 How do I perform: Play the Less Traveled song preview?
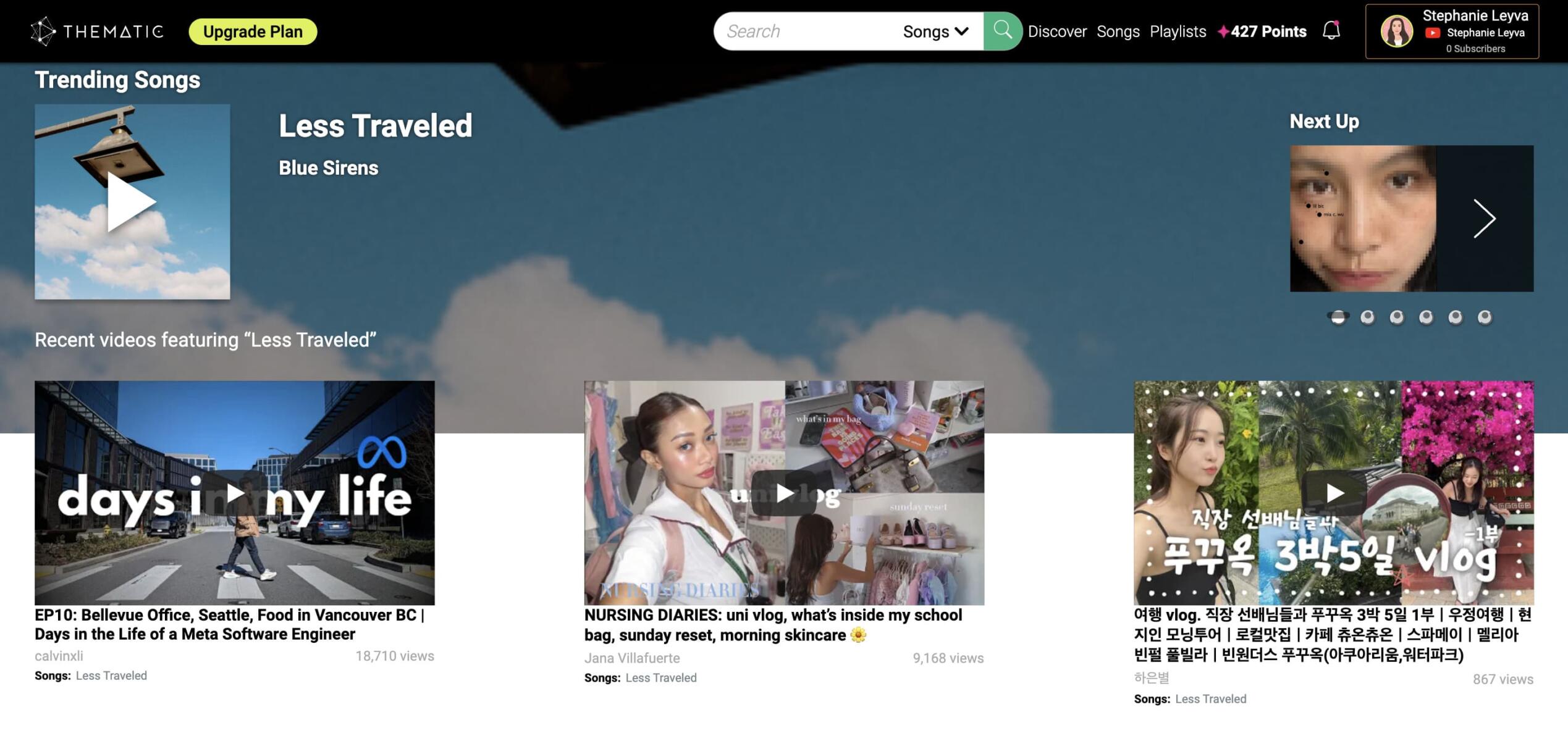click(x=132, y=201)
